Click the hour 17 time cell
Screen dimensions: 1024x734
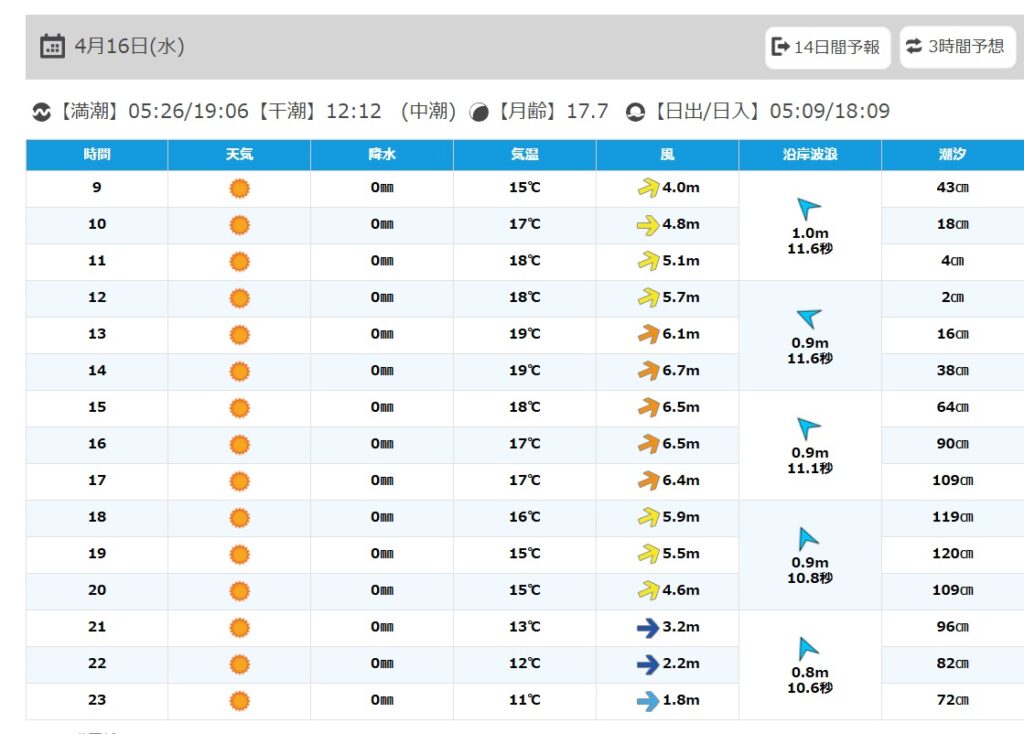pos(97,481)
